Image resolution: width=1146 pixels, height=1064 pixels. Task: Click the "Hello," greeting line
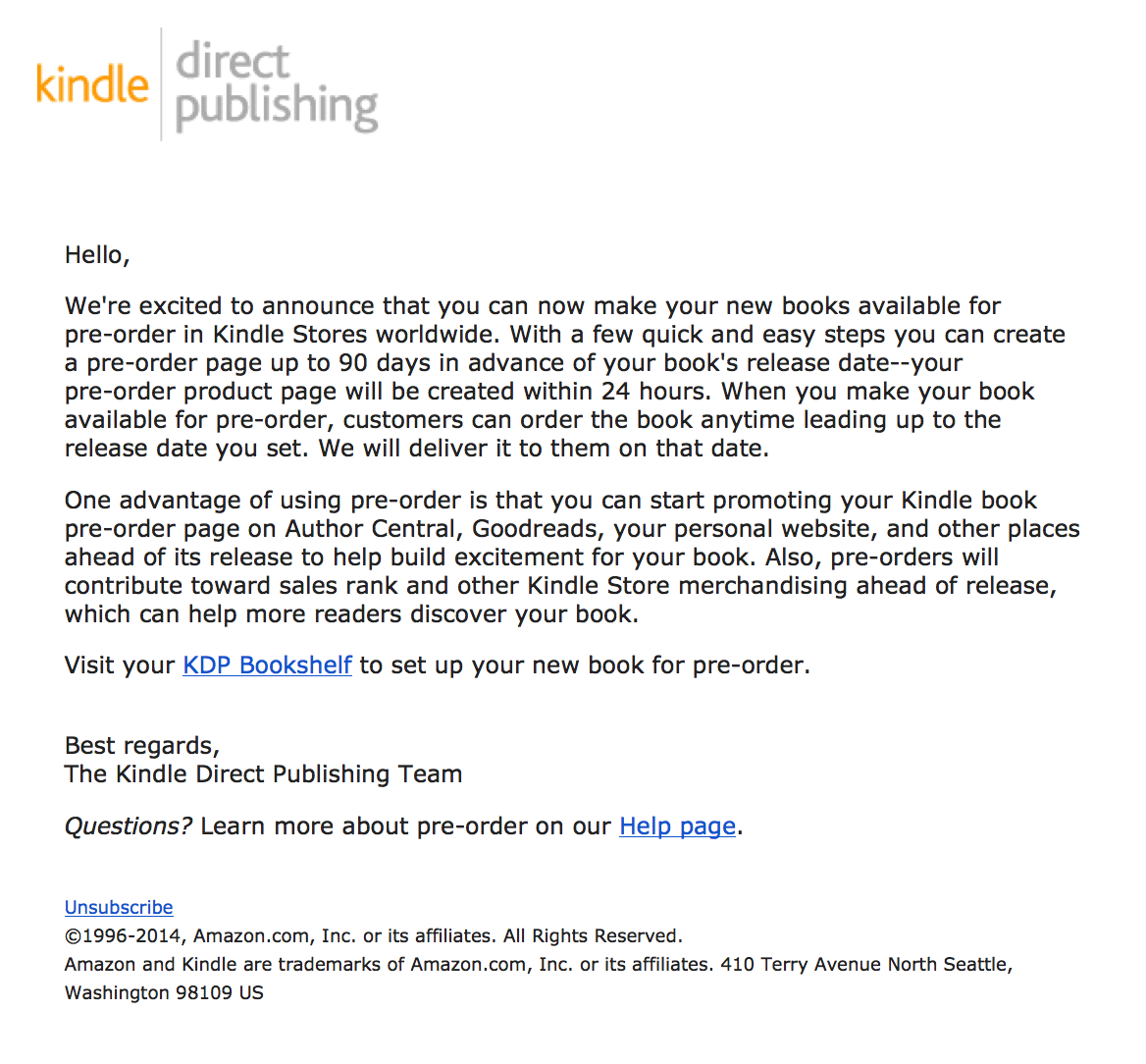tap(97, 255)
